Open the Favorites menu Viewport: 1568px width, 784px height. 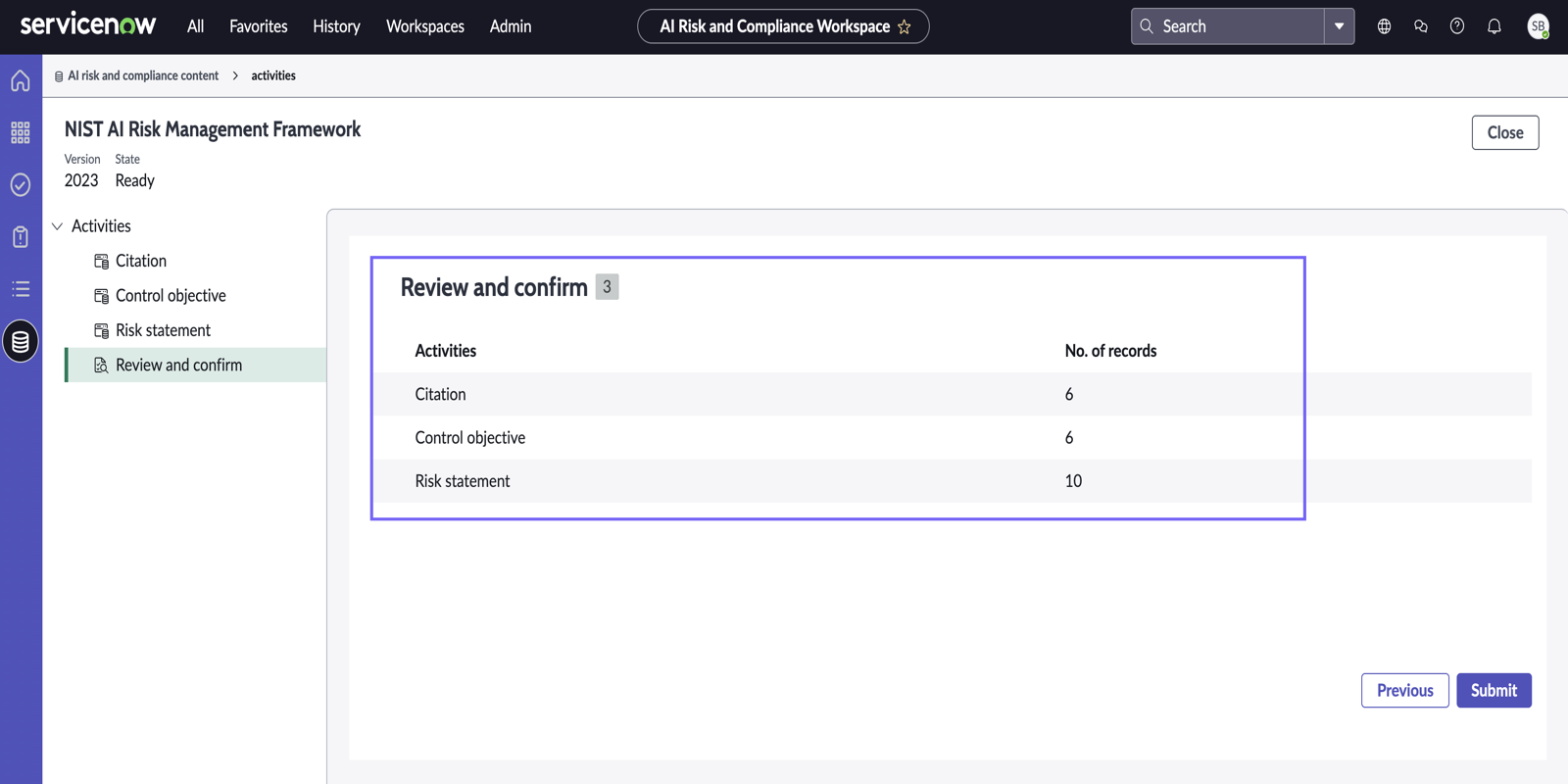[x=259, y=26]
